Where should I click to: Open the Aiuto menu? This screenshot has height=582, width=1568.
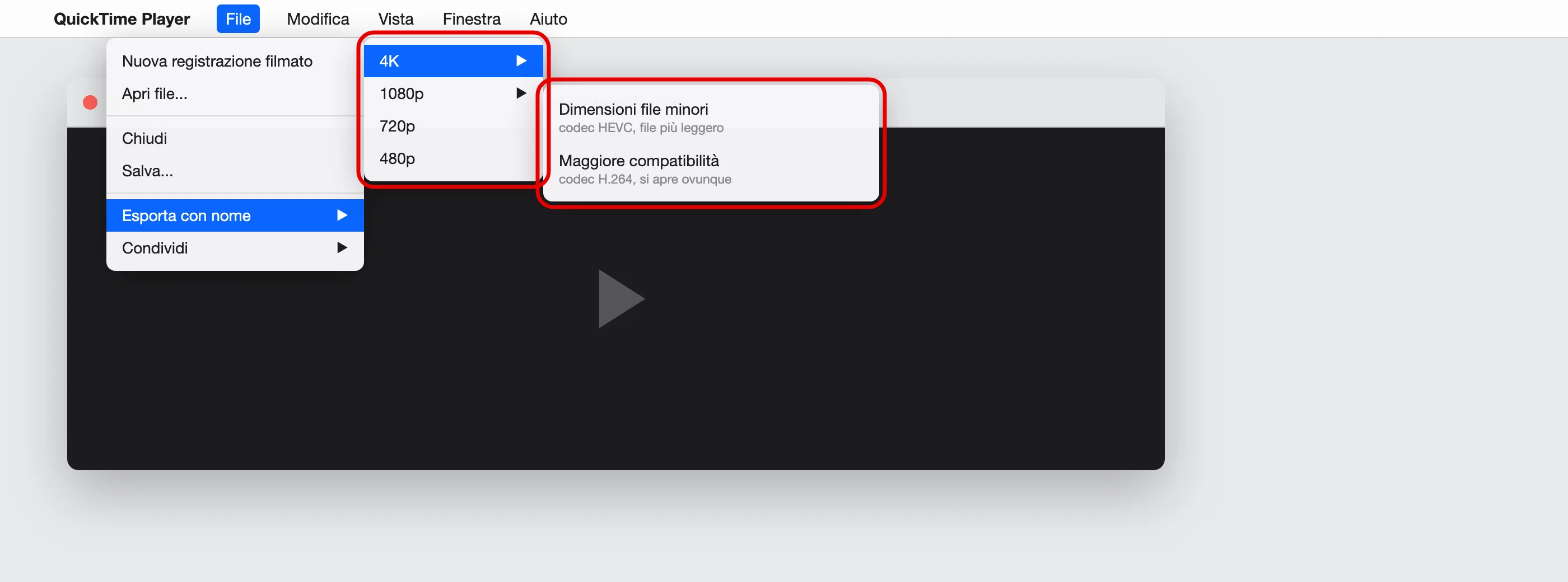(548, 19)
